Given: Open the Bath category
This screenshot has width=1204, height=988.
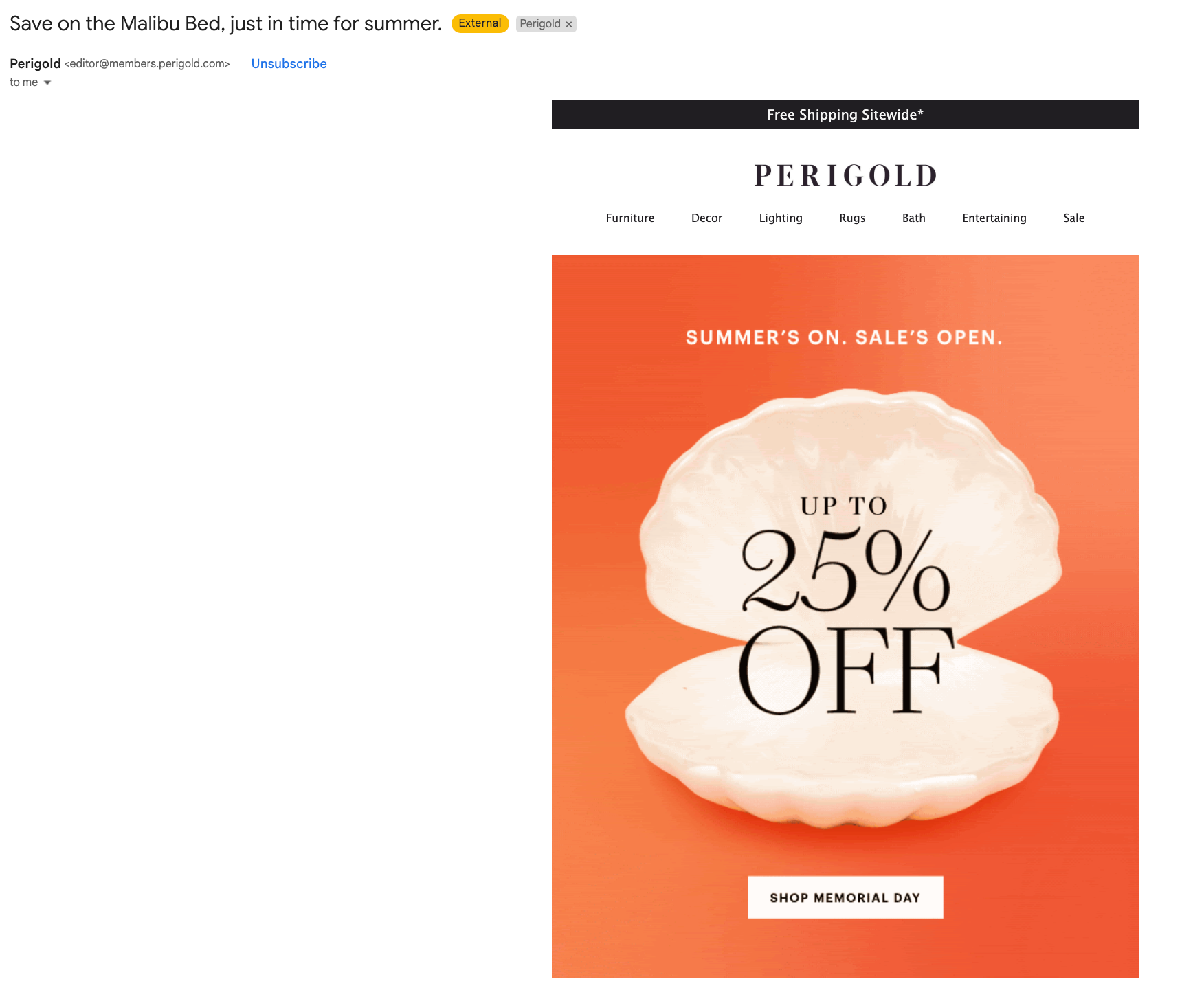Looking at the screenshot, I should click(913, 218).
